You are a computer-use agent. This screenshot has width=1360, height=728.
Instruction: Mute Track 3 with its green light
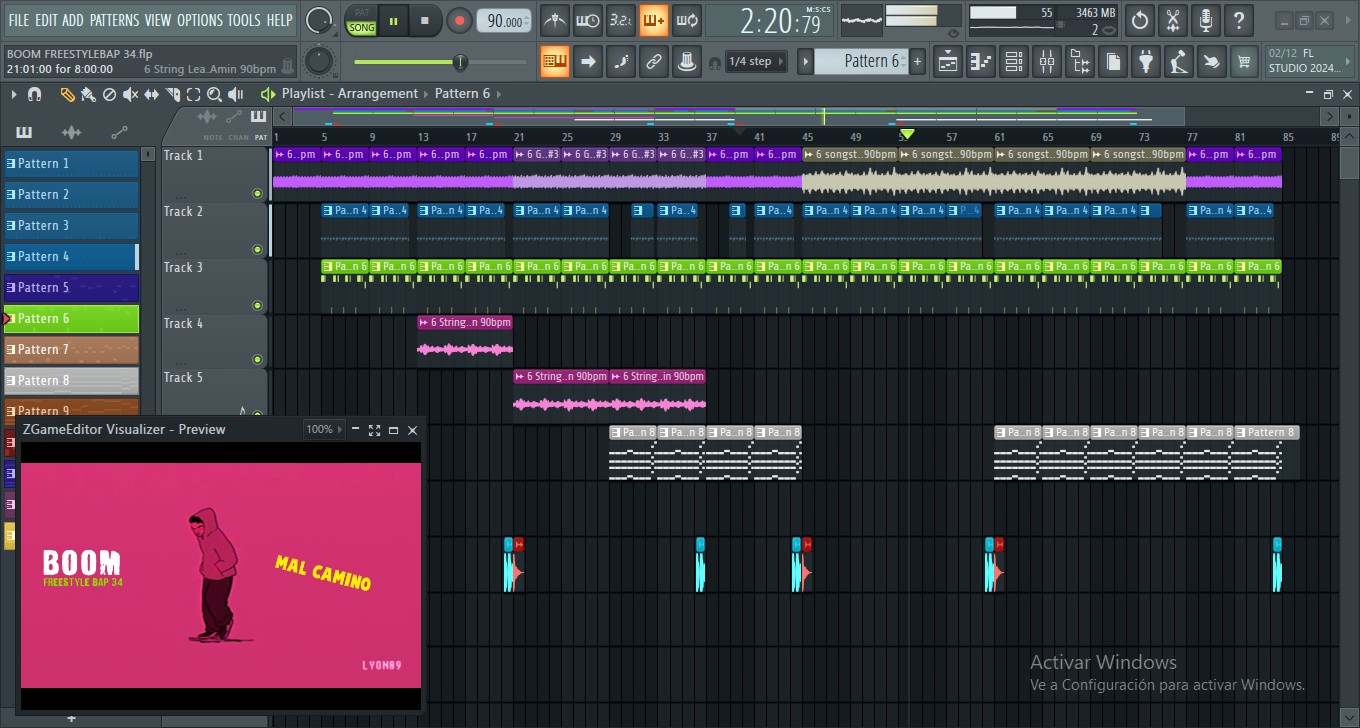[257, 305]
